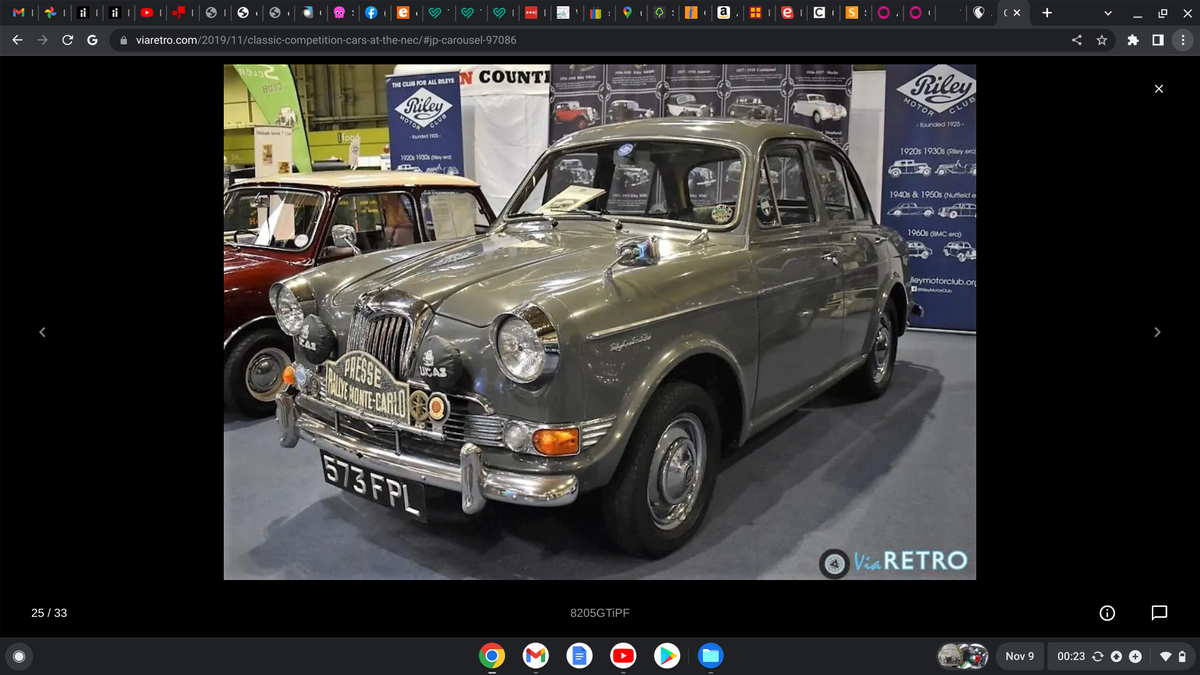Switch to the Google Photos tab
The height and width of the screenshot is (675, 1200).
(x=50, y=13)
